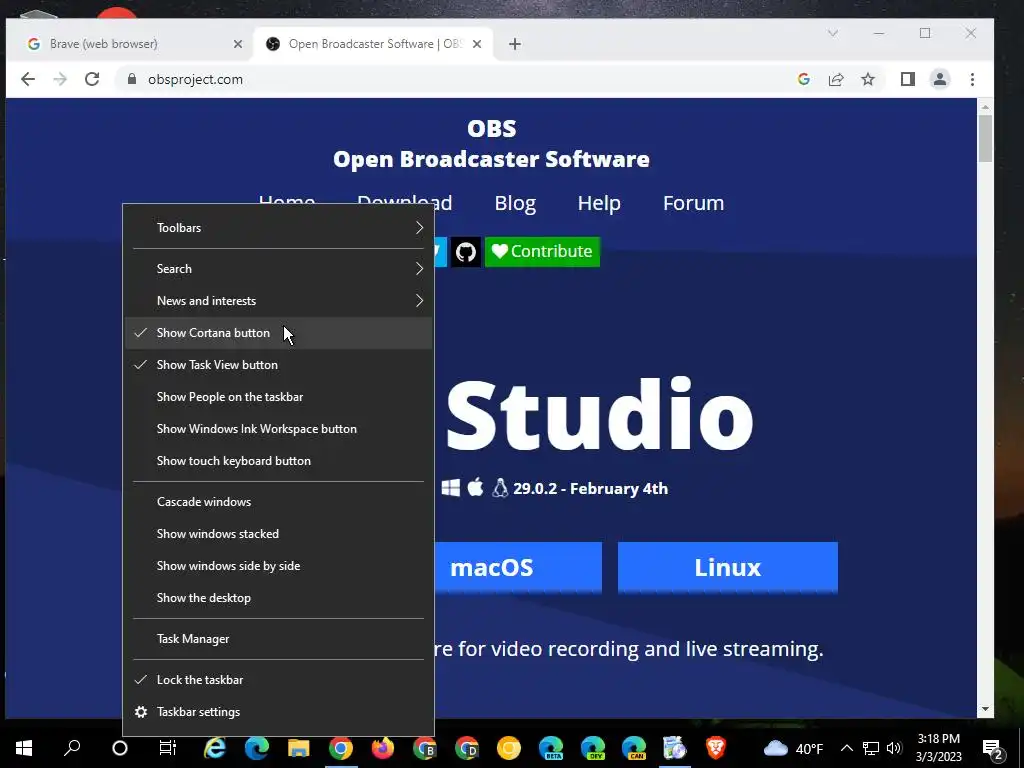This screenshot has width=1024, height=768.
Task: Launch Edge Canary from taskbar
Action: (x=634, y=748)
